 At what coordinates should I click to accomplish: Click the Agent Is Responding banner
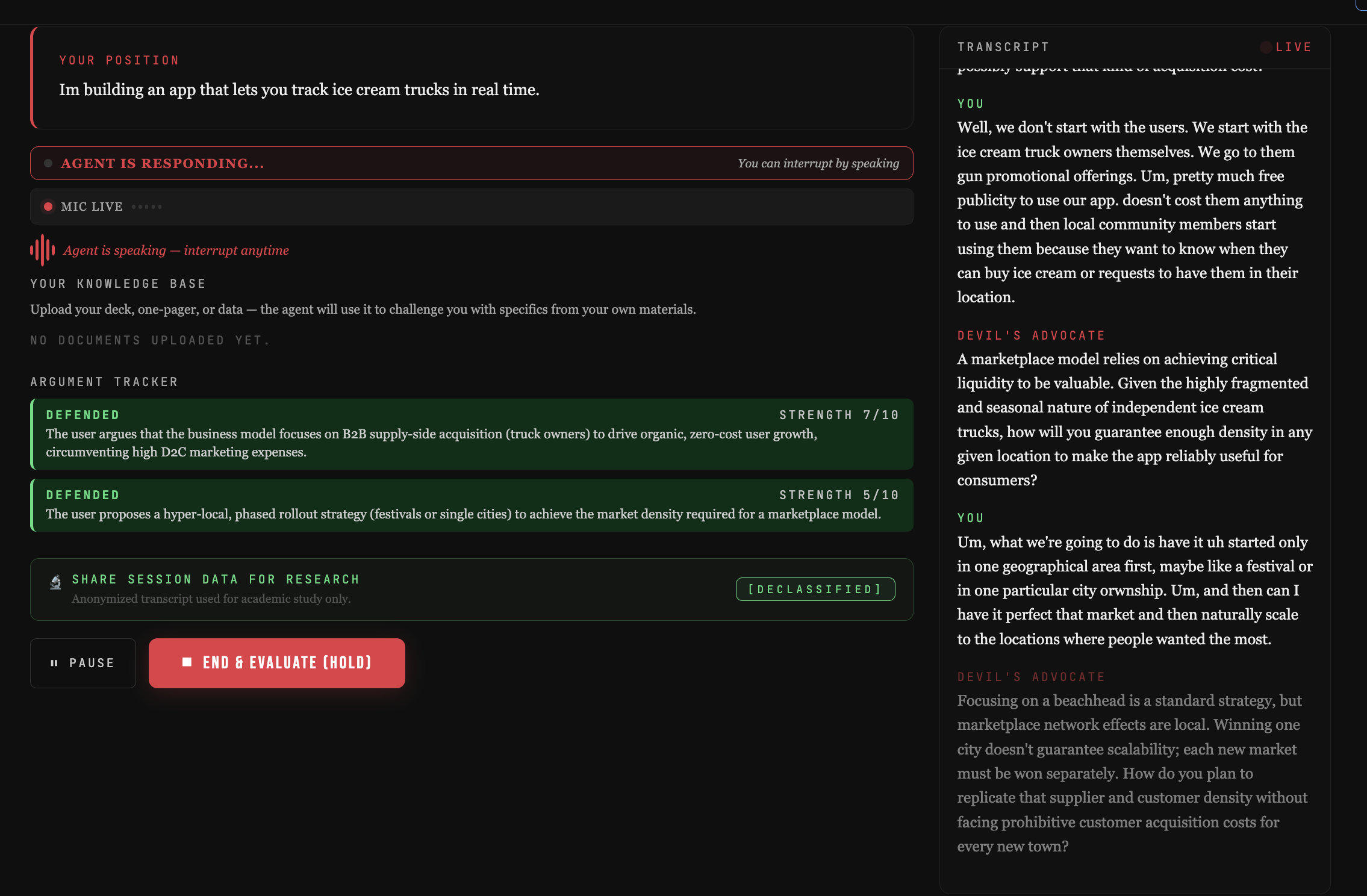click(472, 163)
